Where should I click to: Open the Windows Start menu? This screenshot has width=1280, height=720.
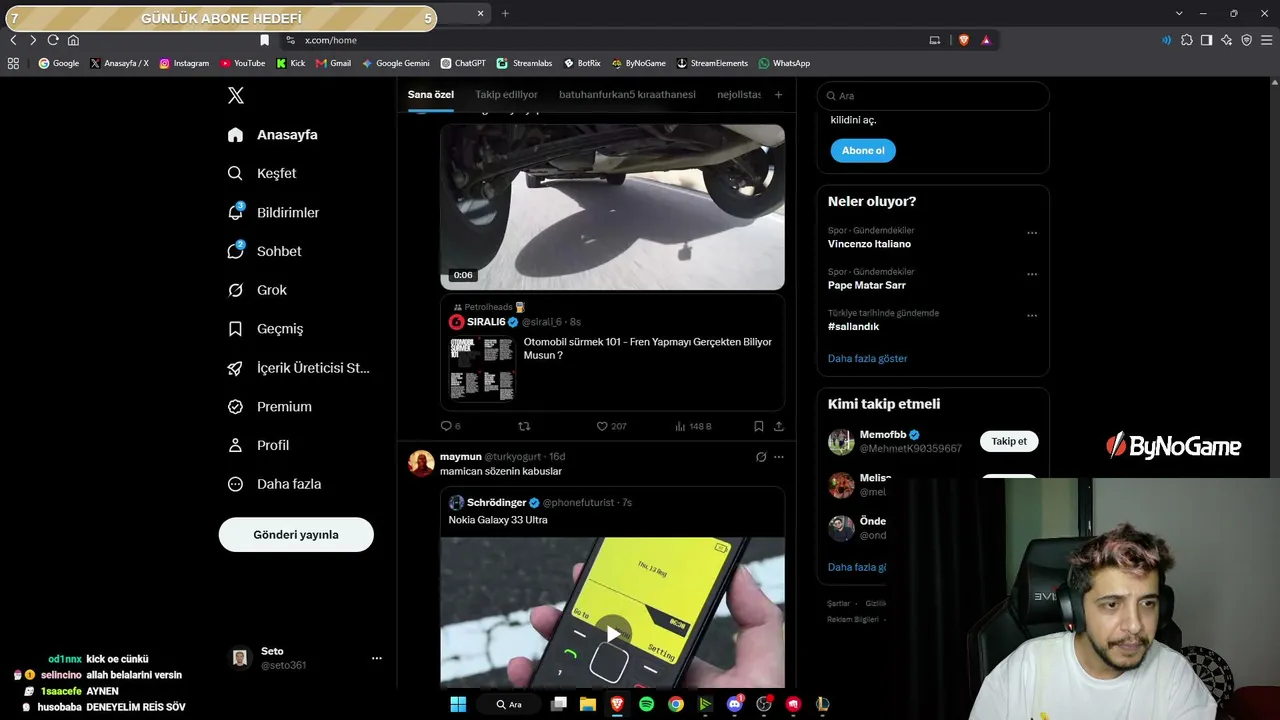pyautogui.click(x=458, y=704)
